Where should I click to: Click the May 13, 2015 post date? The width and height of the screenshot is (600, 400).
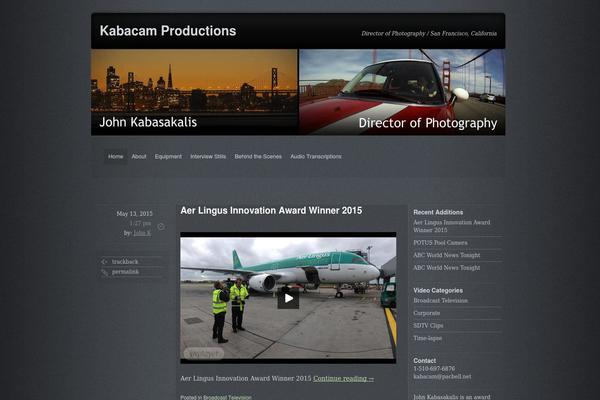[x=135, y=214]
